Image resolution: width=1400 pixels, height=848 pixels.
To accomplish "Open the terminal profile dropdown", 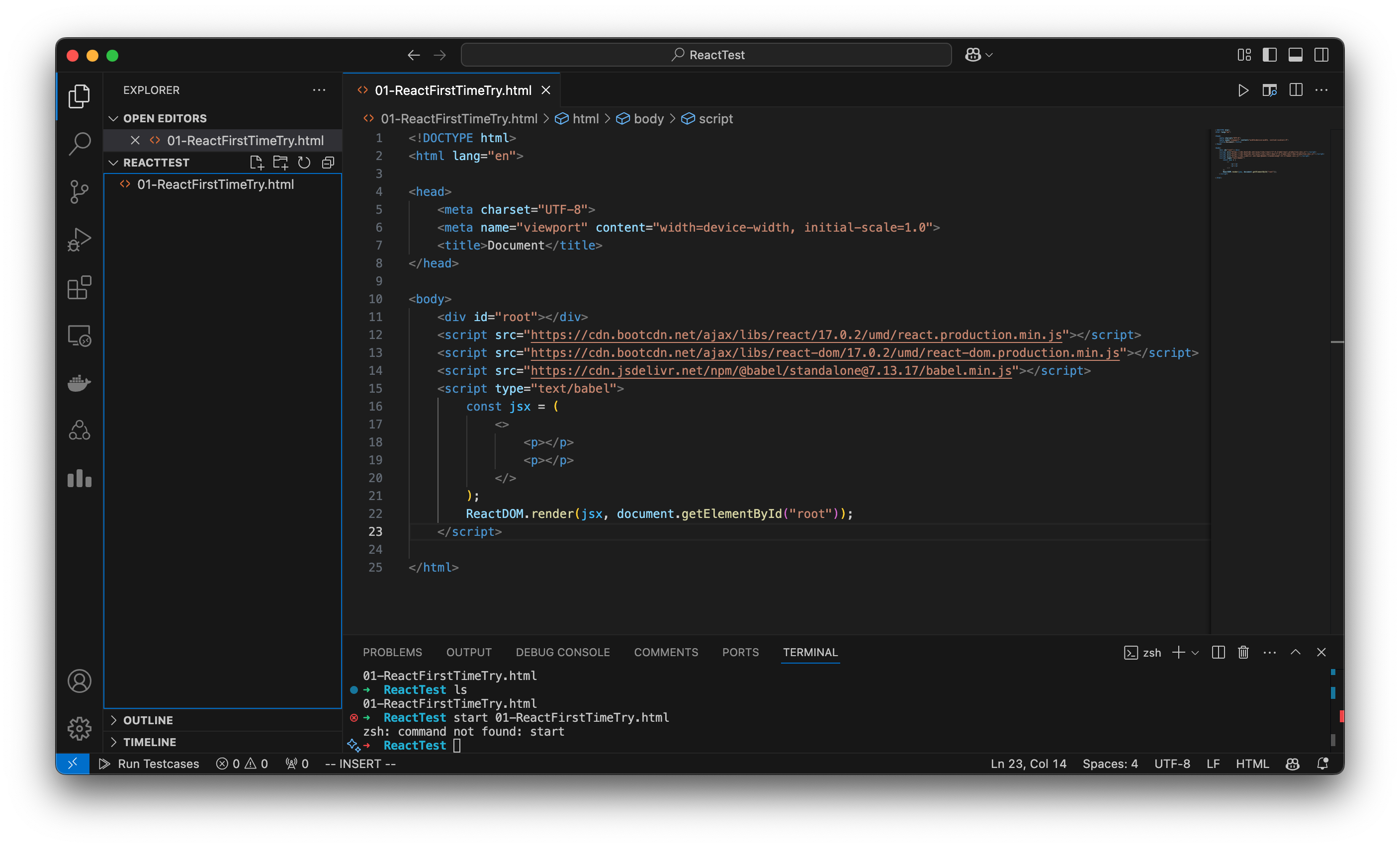I will 1196,652.
